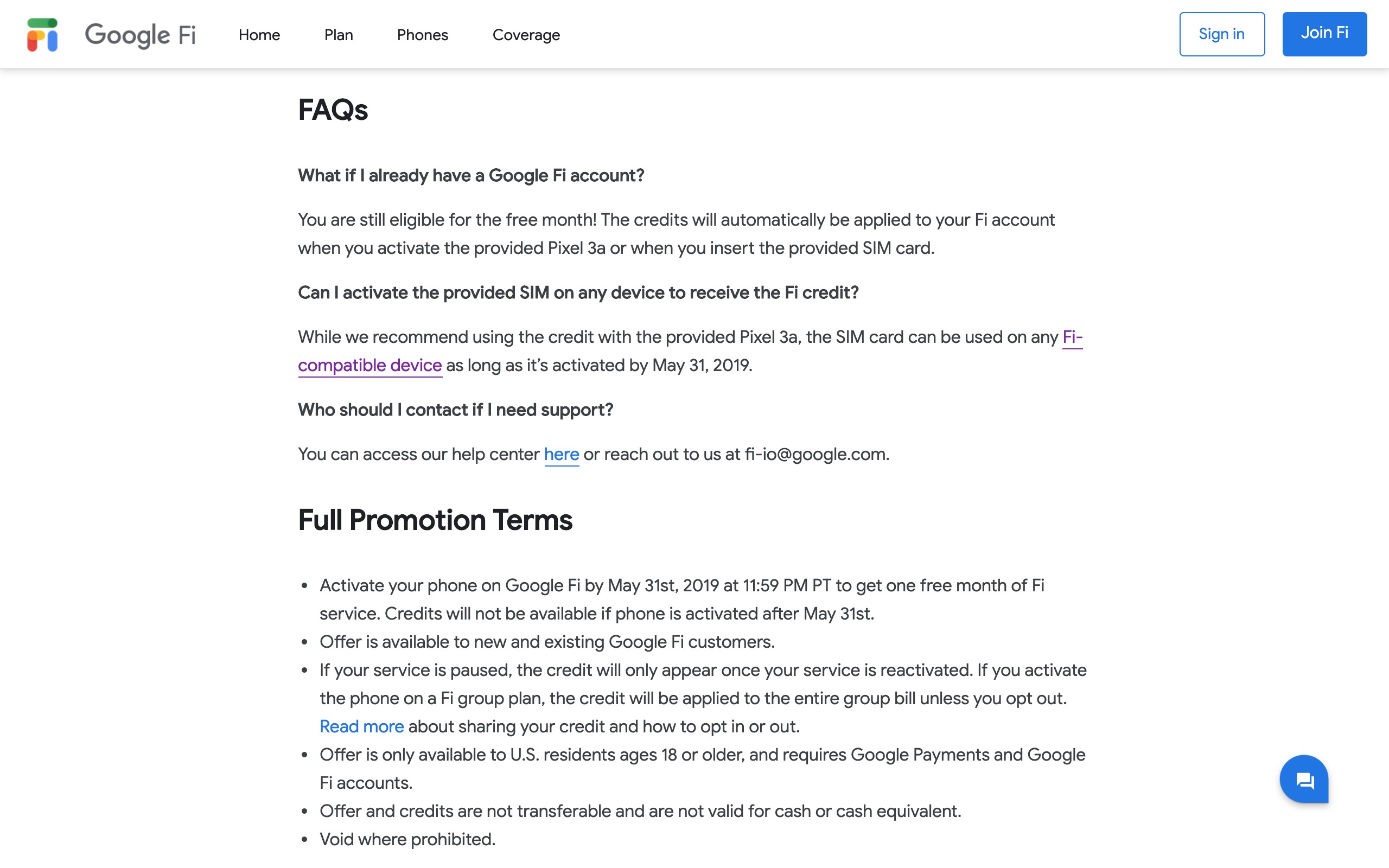1389x868 pixels.
Task: Click the Full Promotion Terms heading
Action: [x=435, y=520]
